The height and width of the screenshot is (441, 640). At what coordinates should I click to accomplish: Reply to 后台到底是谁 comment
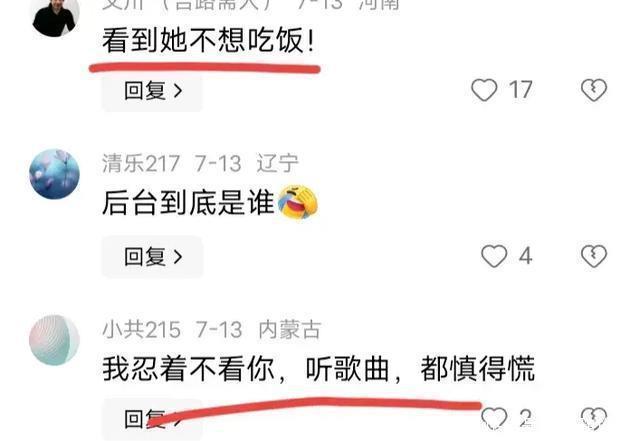click(x=152, y=256)
